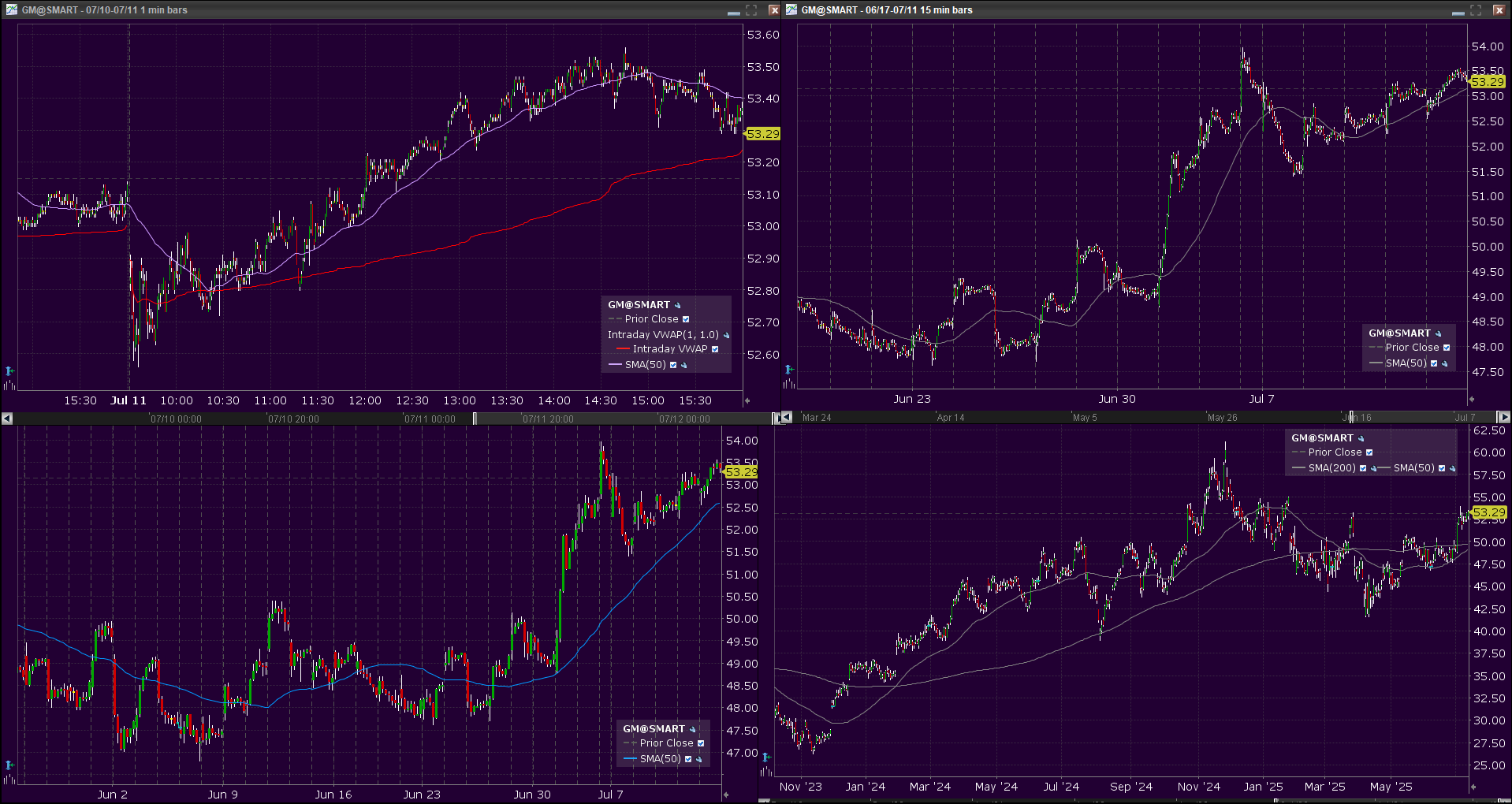Toggle the SMA(200) visibility checkbox
Viewport: 1512px width, 804px height.
pos(1363,468)
